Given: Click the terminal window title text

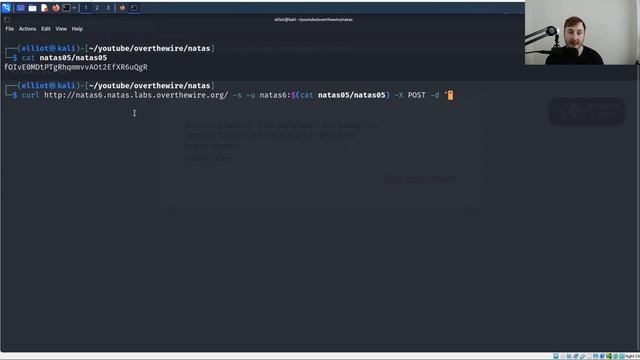Looking at the screenshot, I should (x=313, y=20).
